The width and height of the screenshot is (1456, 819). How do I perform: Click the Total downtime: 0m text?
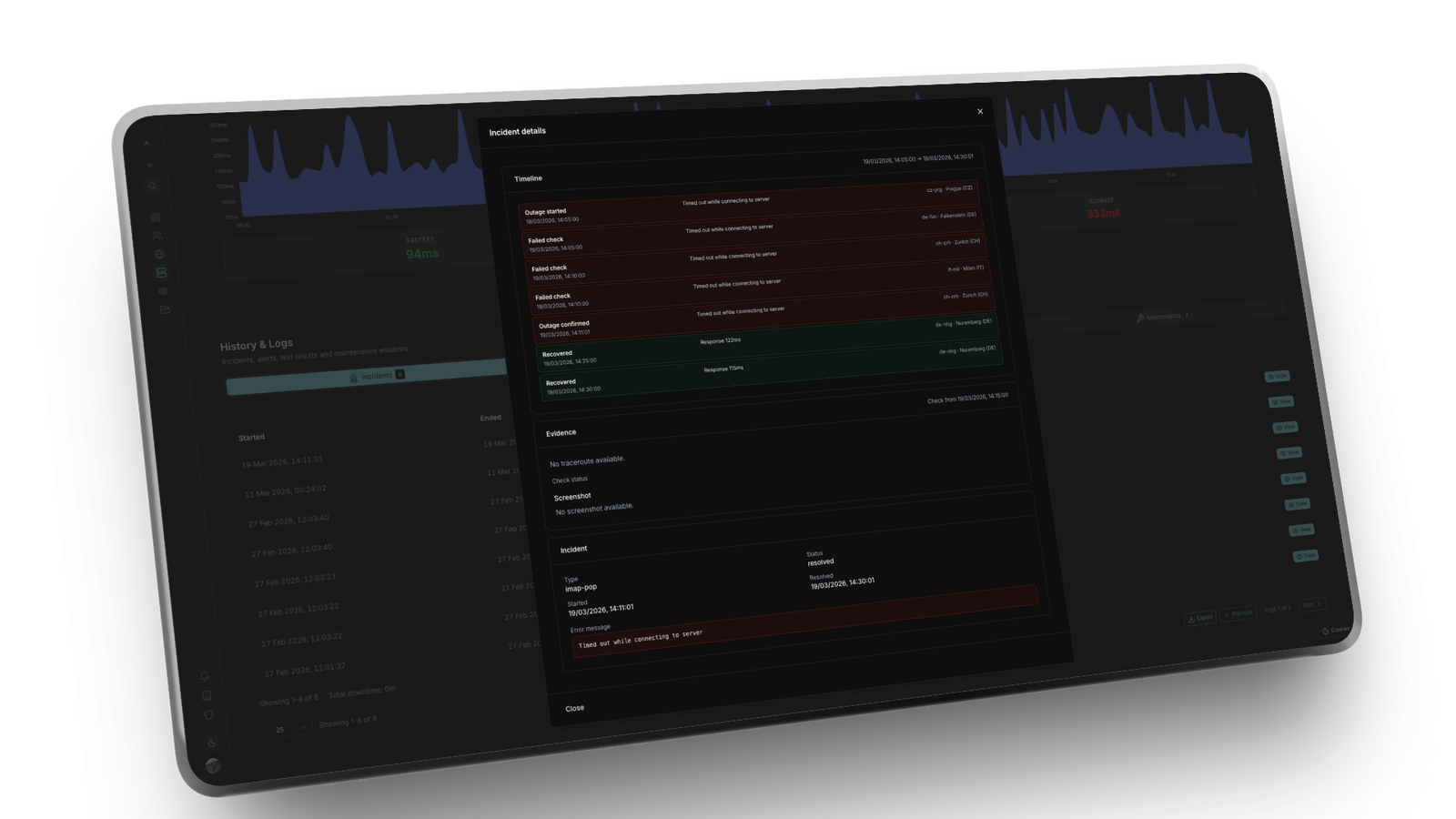click(x=362, y=692)
